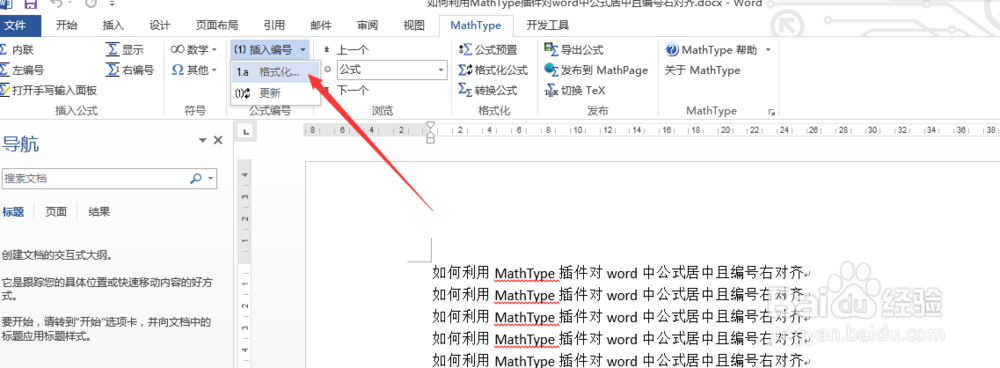Screen dimensions: 1000x368
Task: Click the ruler tab-stop selector
Action: pyautogui.click(x=246, y=131)
